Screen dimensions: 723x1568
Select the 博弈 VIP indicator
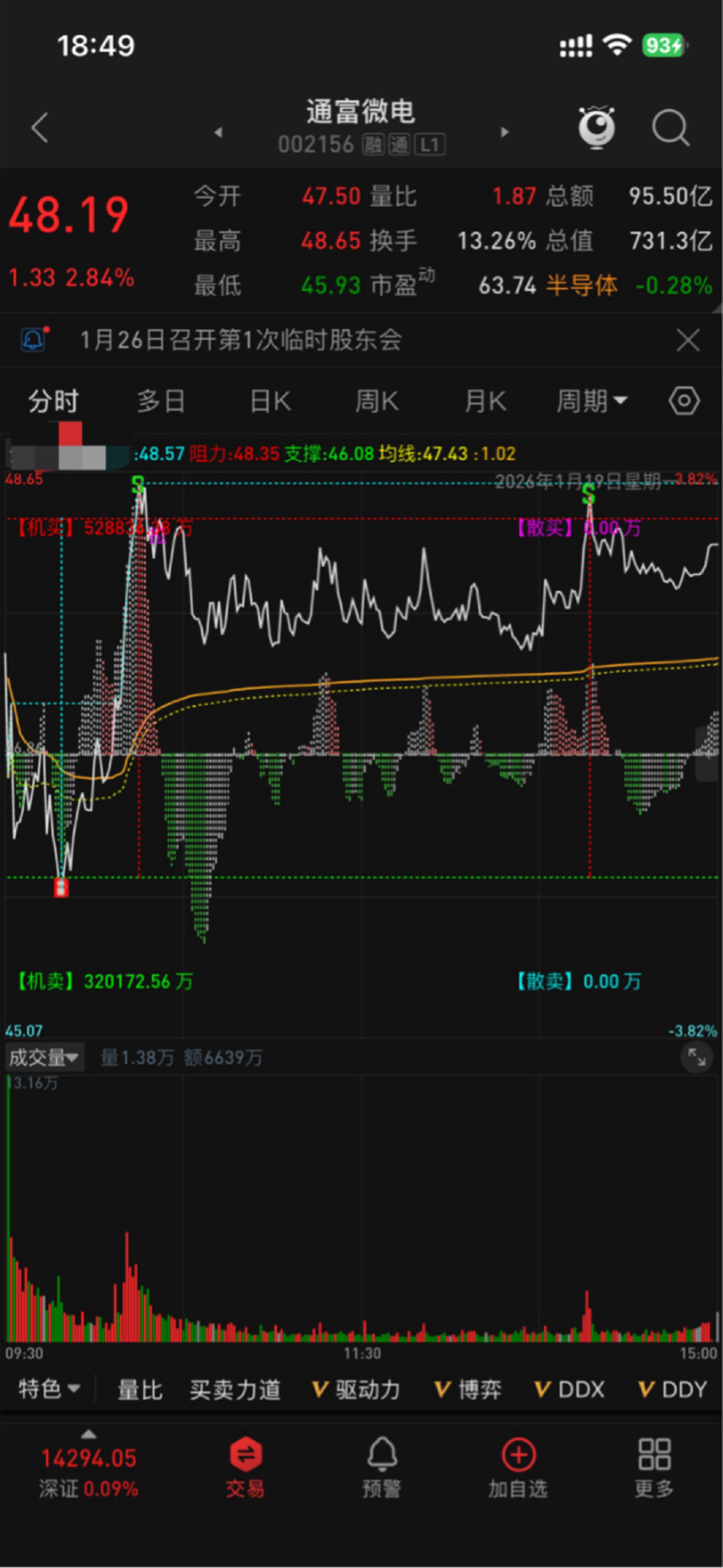[468, 1389]
